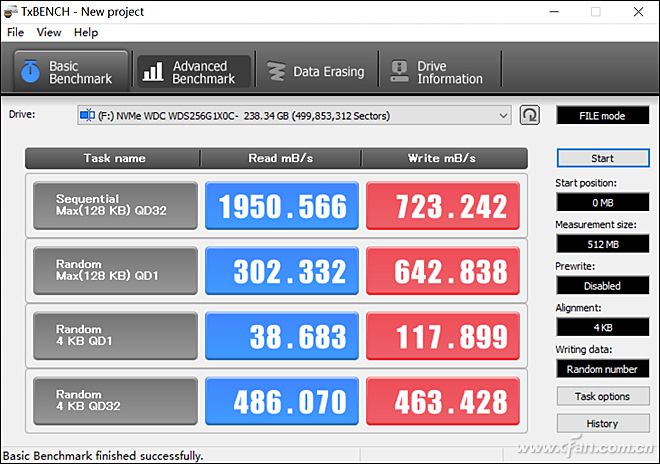Click the Task name column header
The image size is (660, 464).
(x=113, y=158)
